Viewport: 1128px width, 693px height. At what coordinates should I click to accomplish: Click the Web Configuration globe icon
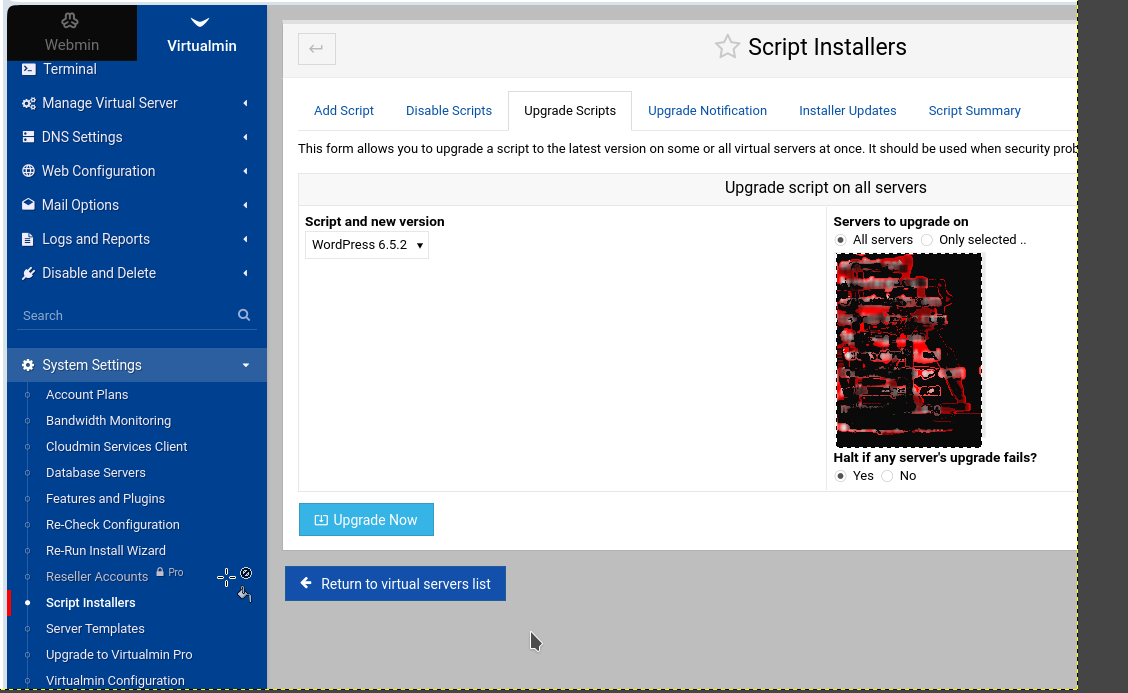[x=28, y=171]
